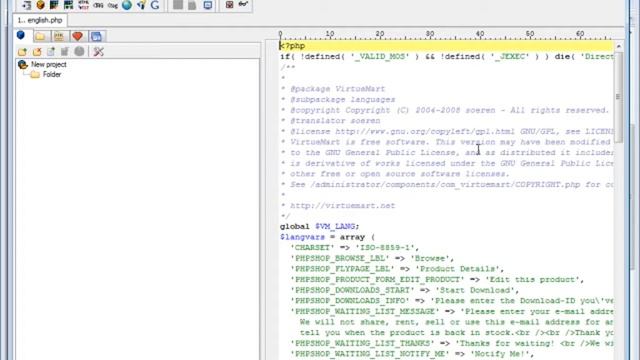Add file to project icon
This screenshot has width=640, height=360.
[51, 52]
